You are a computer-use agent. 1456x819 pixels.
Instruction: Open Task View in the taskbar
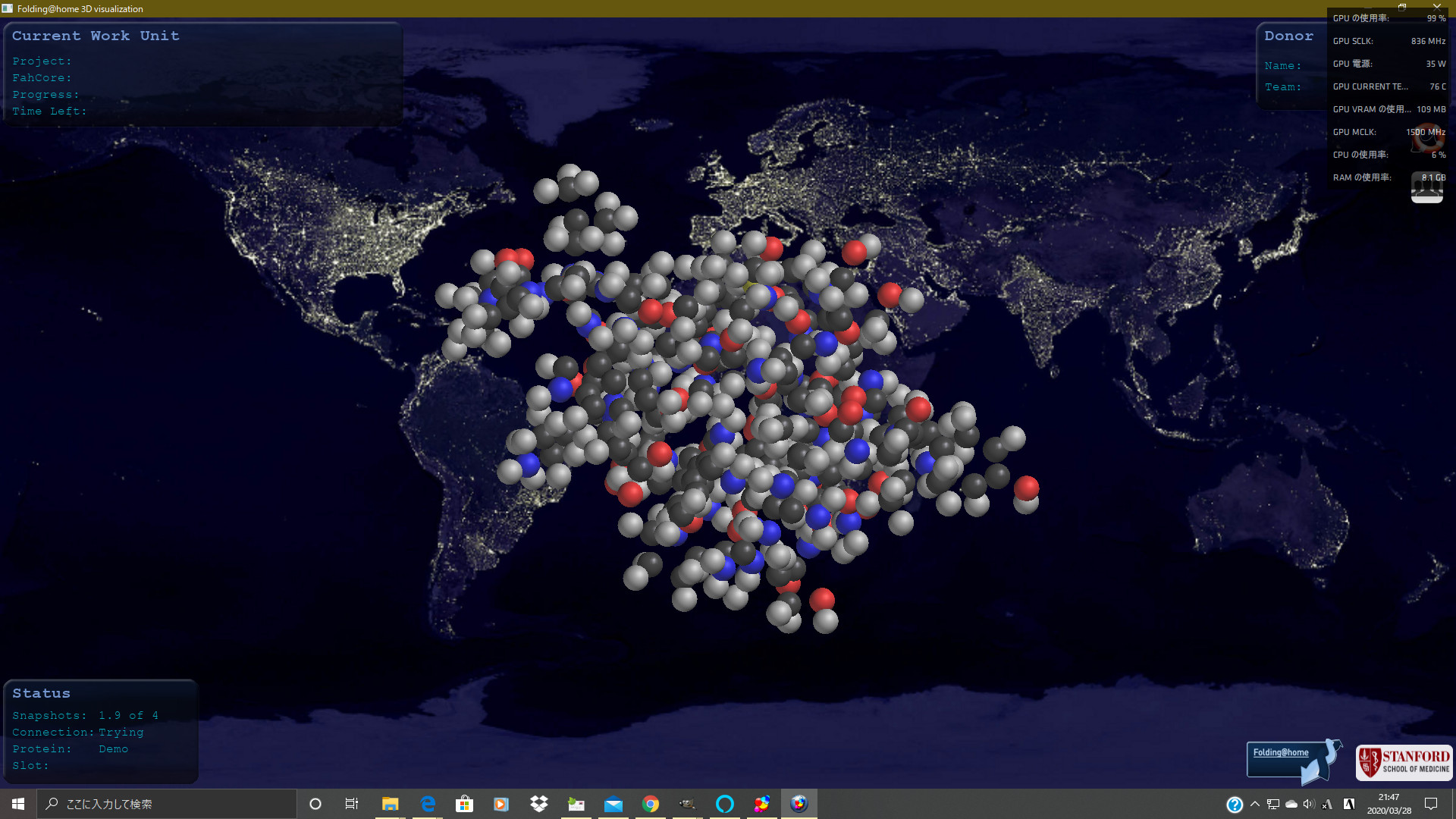[352, 804]
